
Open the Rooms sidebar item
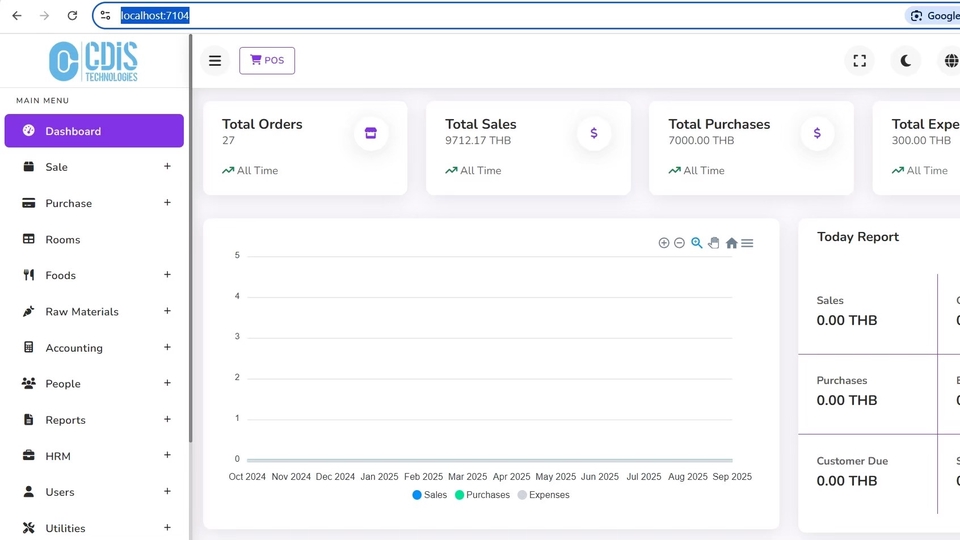[62, 240]
